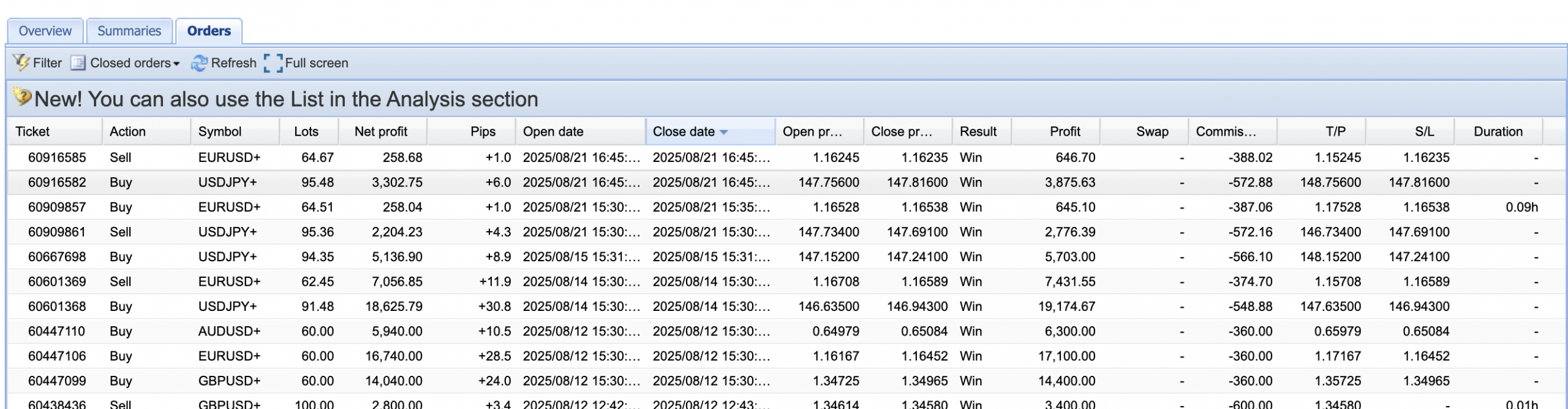Select order row with ticket 60601368
Viewport: 1568px width, 409px height.
click(57, 306)
